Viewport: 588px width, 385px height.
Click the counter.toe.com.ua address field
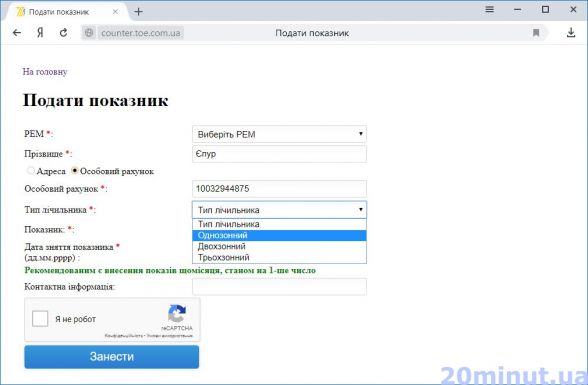coord(141,33)
